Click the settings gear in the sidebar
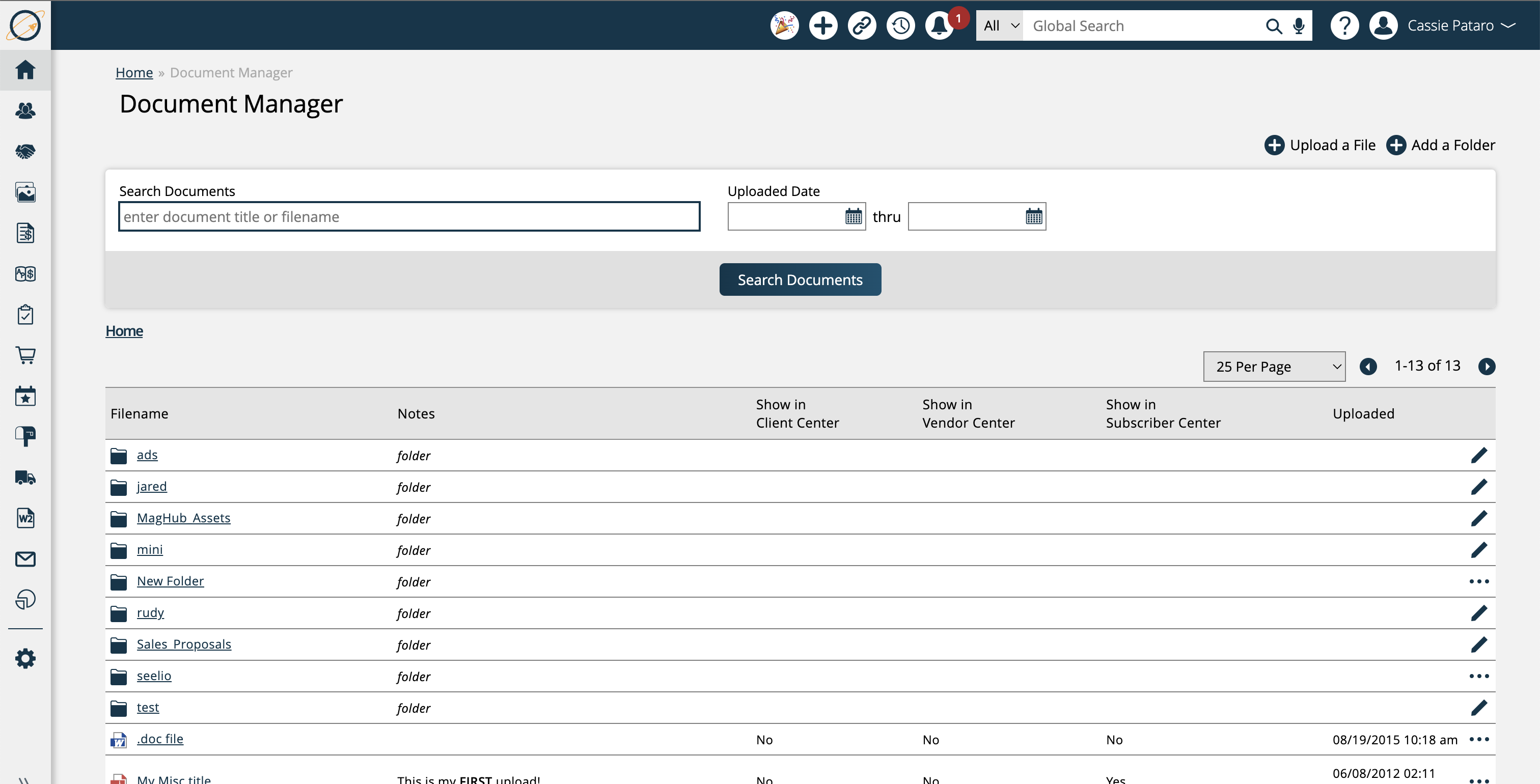 [25, 659]
